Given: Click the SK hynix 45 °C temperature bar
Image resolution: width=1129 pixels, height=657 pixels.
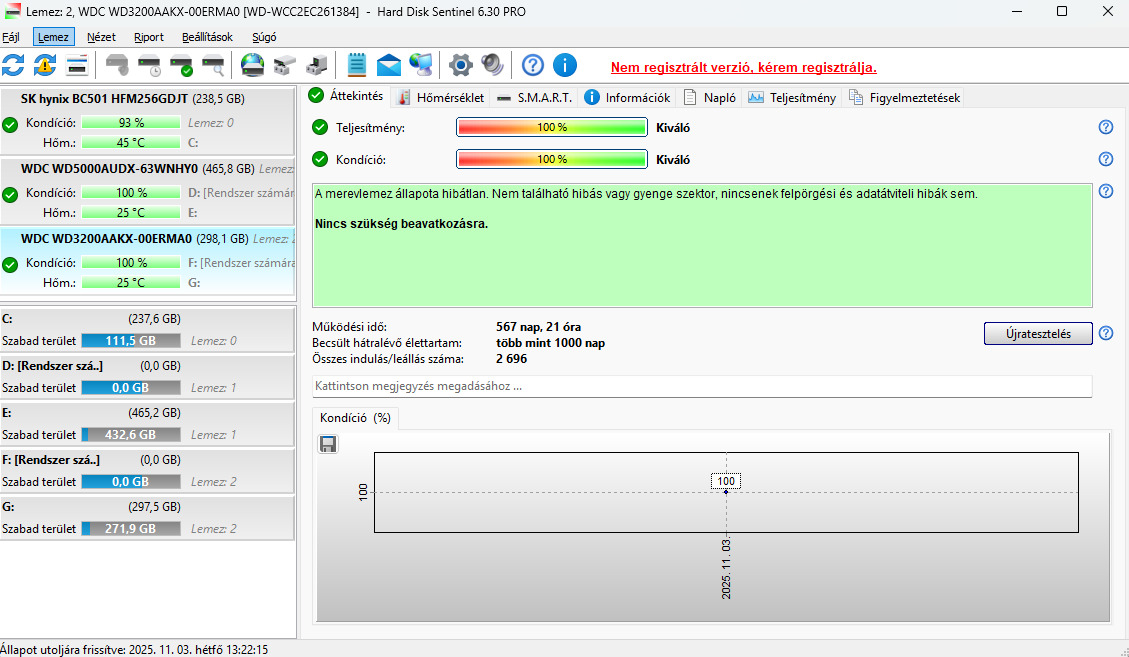Looking at the screenshot, I should [130, 143].
